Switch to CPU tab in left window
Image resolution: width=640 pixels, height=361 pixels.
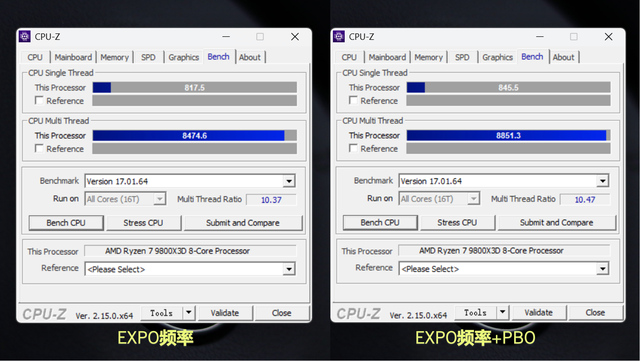(x=35, y=57)
